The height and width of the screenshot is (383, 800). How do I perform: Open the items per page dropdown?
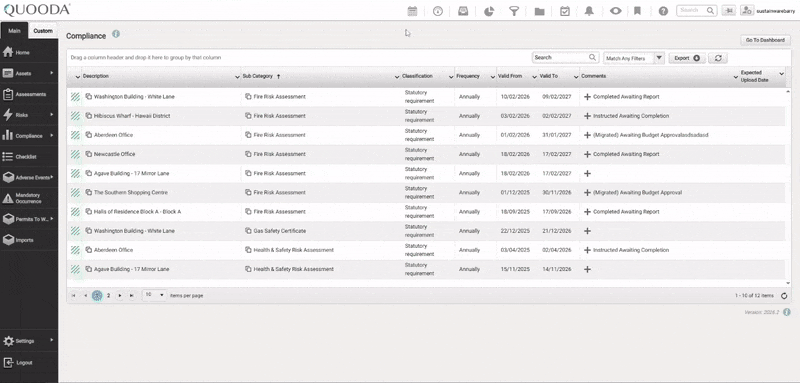154,295
